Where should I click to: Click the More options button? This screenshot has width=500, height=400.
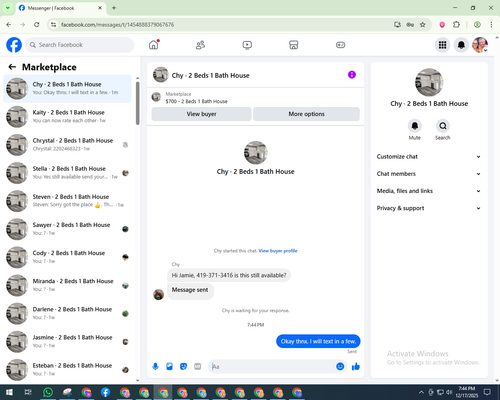306,114
